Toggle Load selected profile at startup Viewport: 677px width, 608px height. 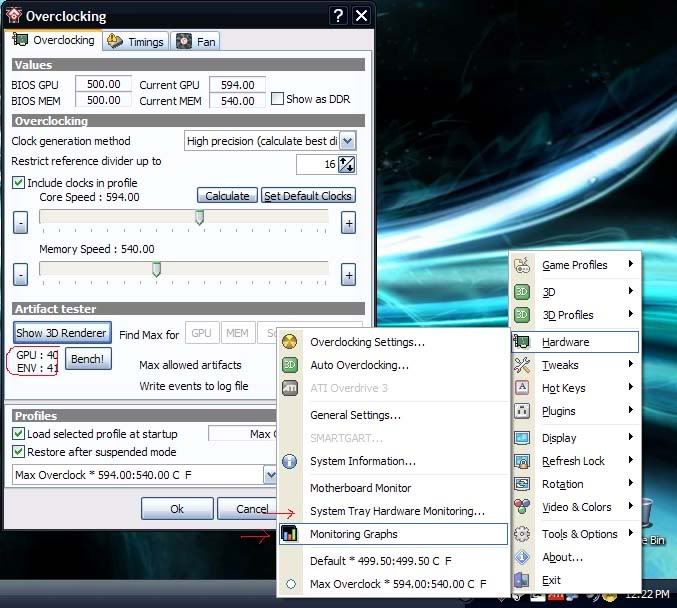pos(19,433)
